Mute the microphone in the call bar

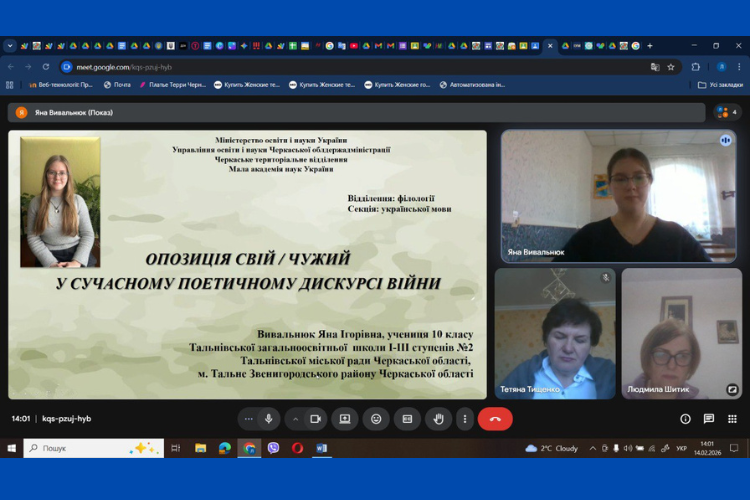pyautogui.click(x=269, y=419)
